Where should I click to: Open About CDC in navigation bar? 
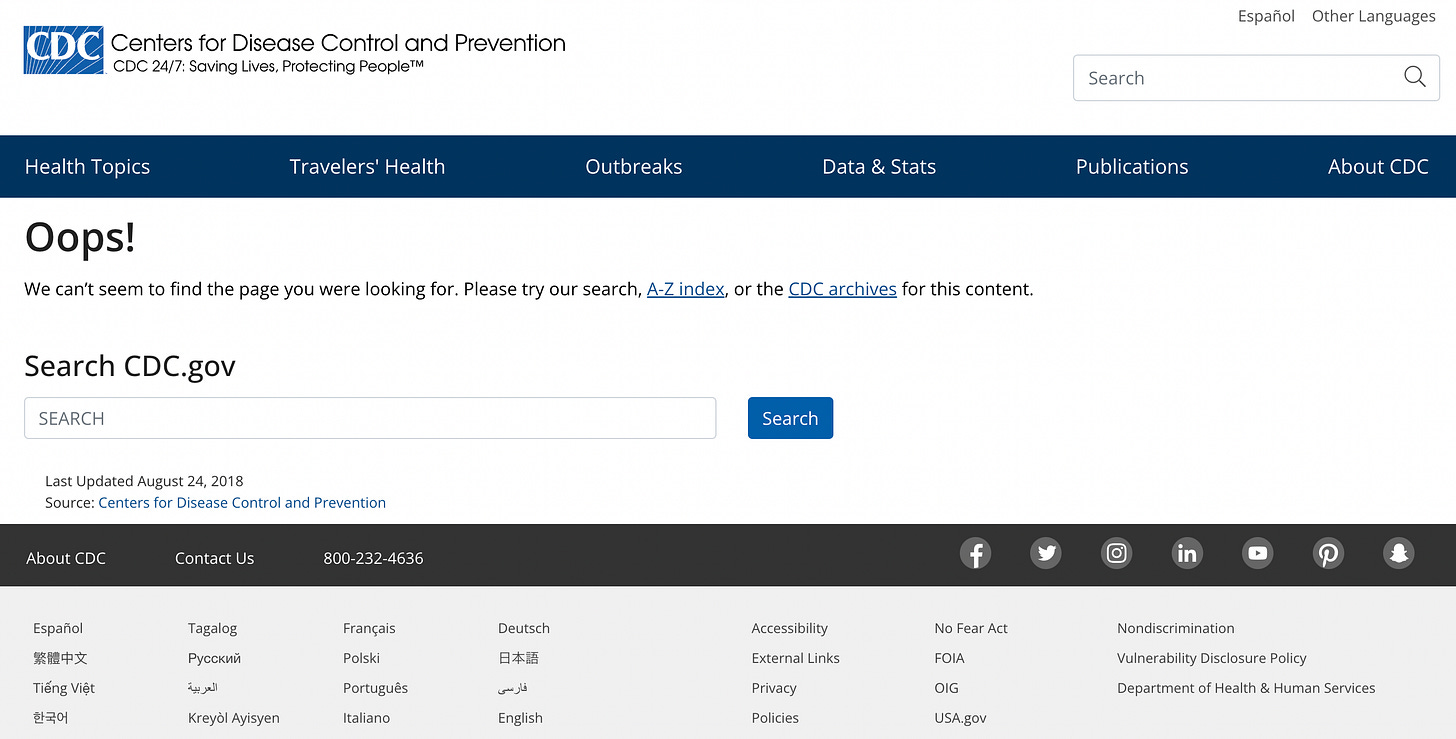pos(1378,167)
